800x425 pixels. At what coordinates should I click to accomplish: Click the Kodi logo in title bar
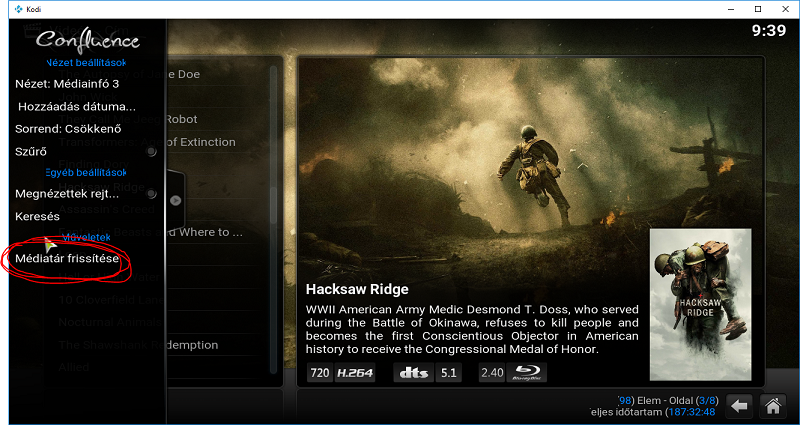tap(19, 9)
